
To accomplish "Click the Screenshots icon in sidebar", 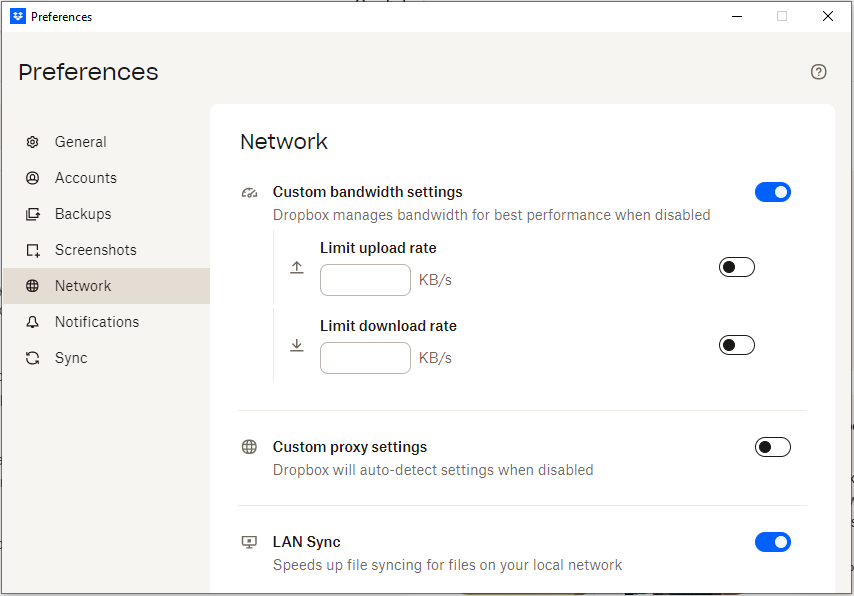I will (33, 250).
